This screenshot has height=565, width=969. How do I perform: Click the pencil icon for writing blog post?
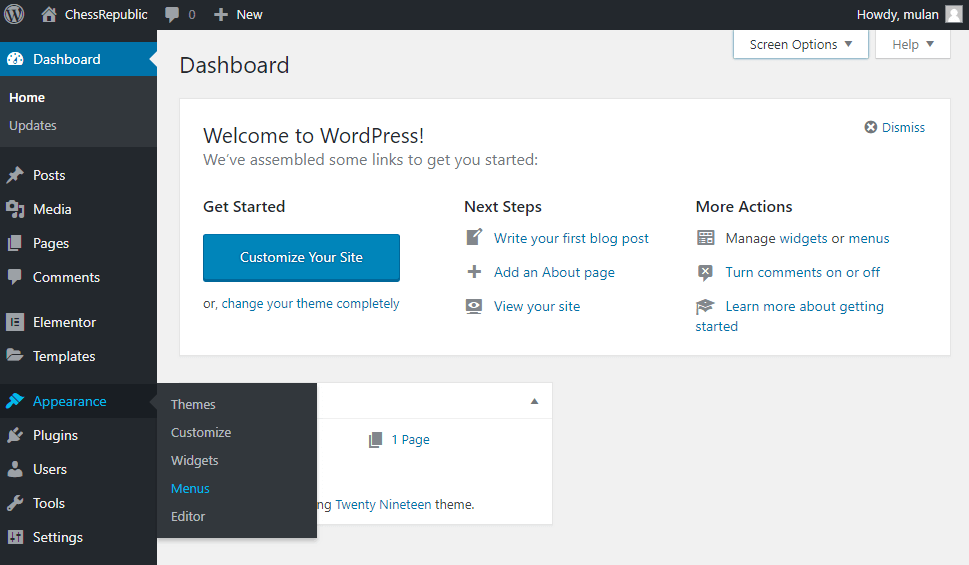tap(474, 237)
